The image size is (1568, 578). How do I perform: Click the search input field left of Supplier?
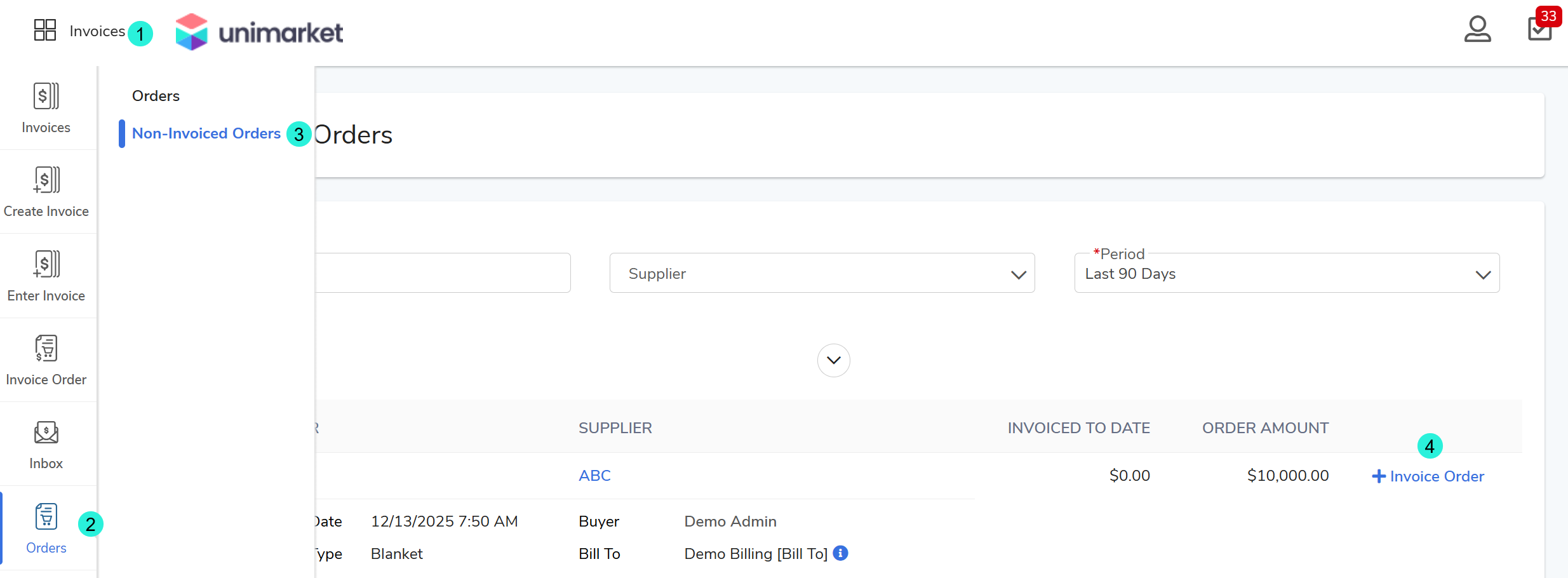click(x=443, y=273)
